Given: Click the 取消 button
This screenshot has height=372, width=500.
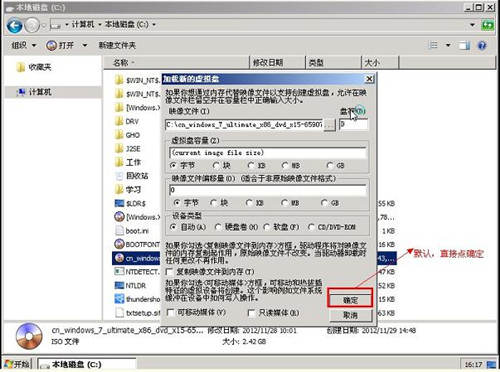Looking at the screenshot, I should tap(350, 315).
